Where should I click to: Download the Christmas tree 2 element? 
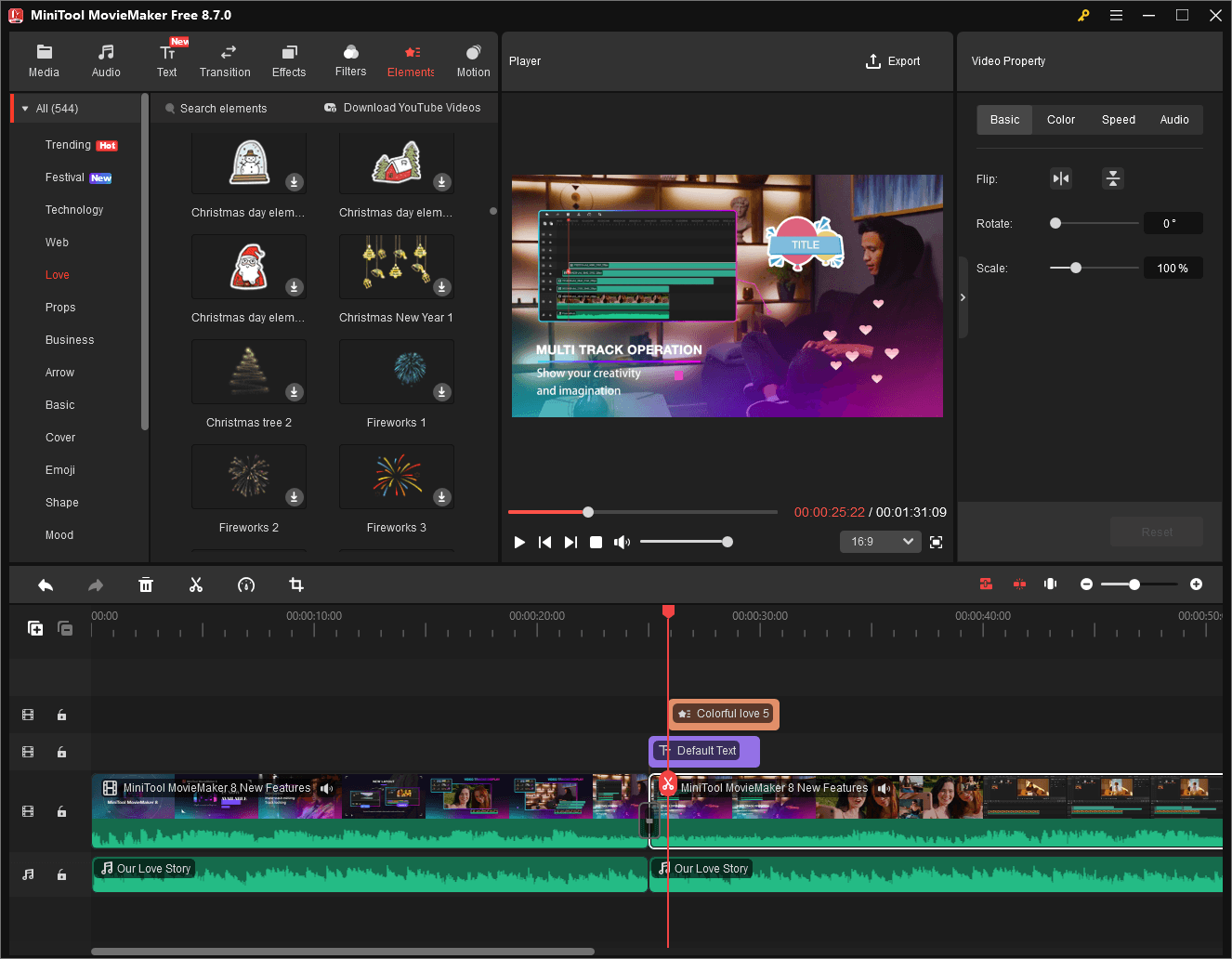pyautogui.click(x=295, y=392)
